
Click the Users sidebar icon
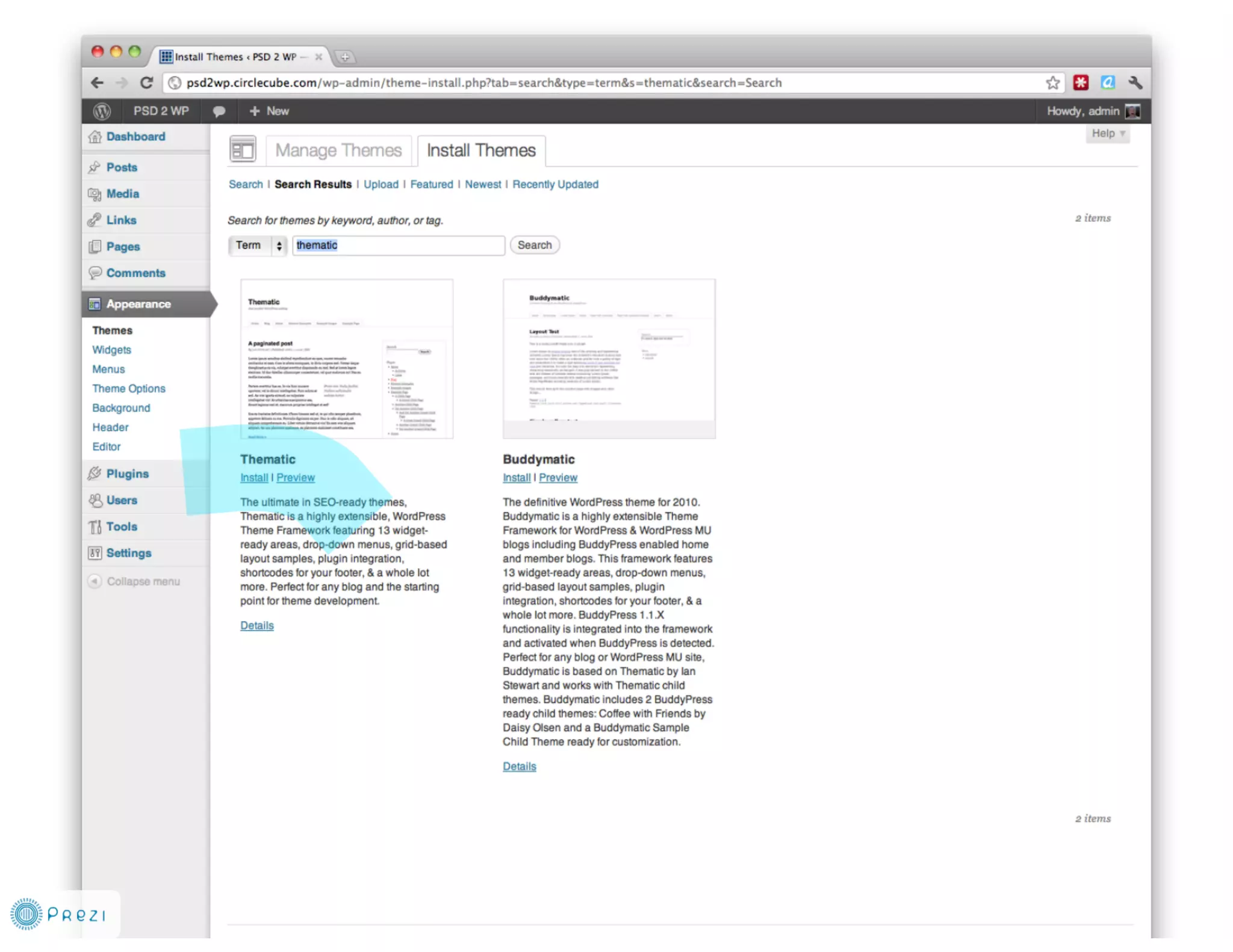pos(95,500)
